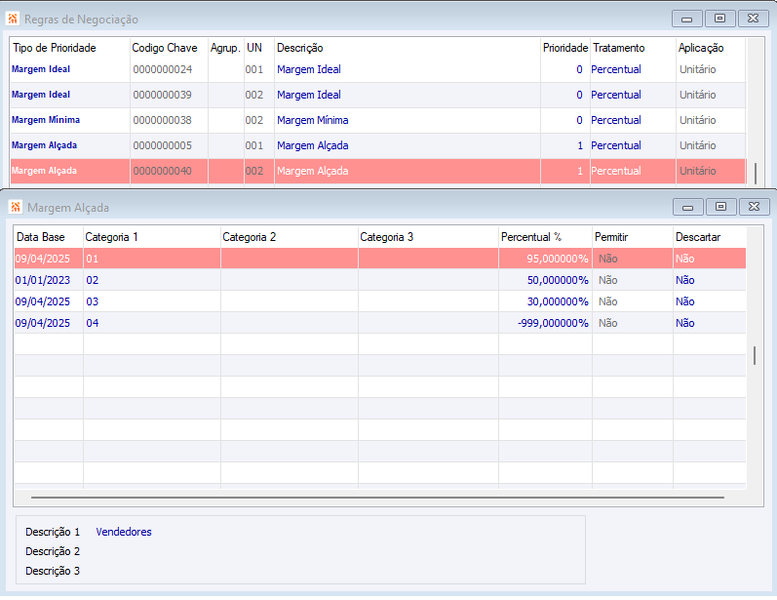The height and width of the screenshot is (600, 777).
Task: Select the Margem Mínima rule row
Action: (x=378, y=120)
